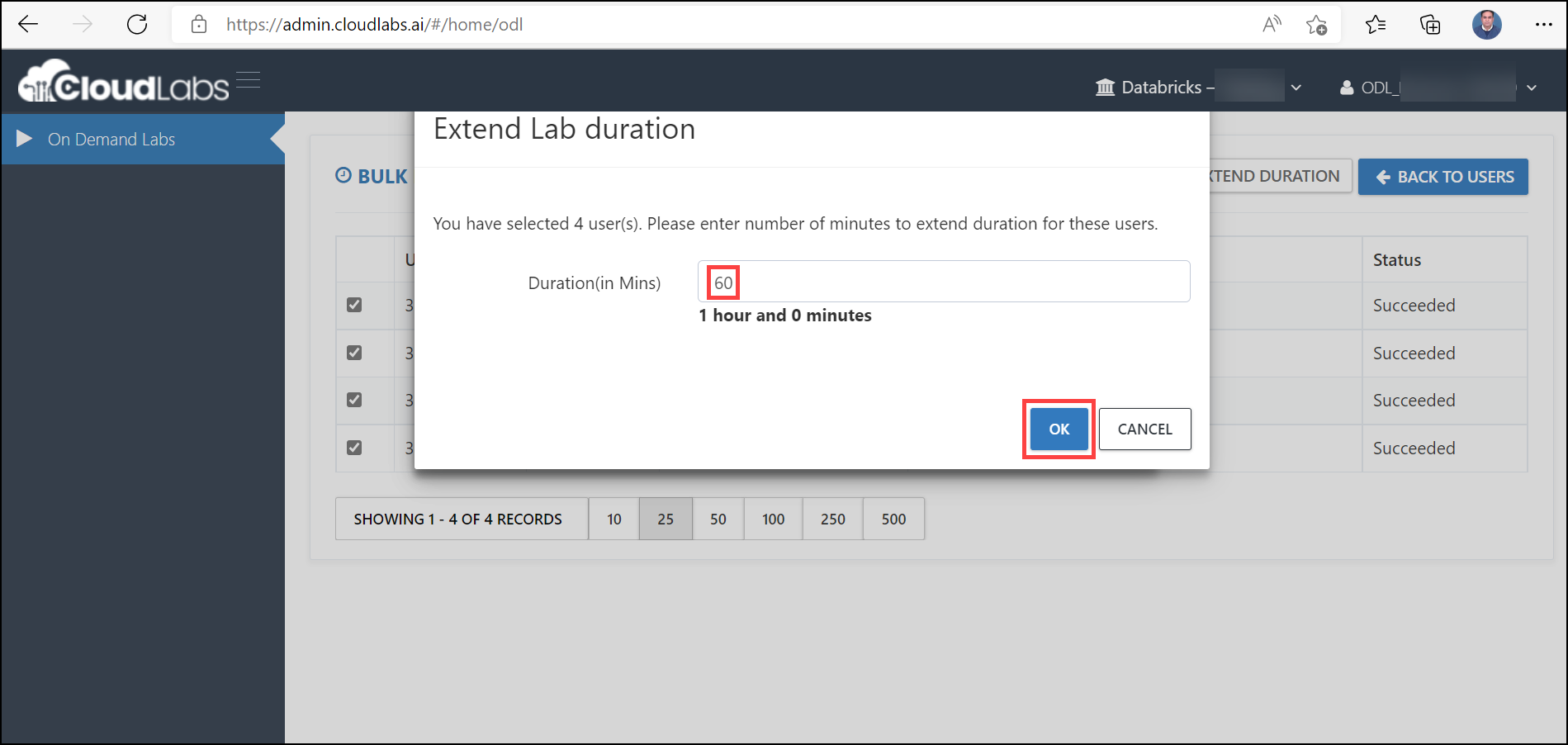Click the first row's Succeeded status
The height and width of the screenshot is (745, 1568).
[x=1414, y=306]
